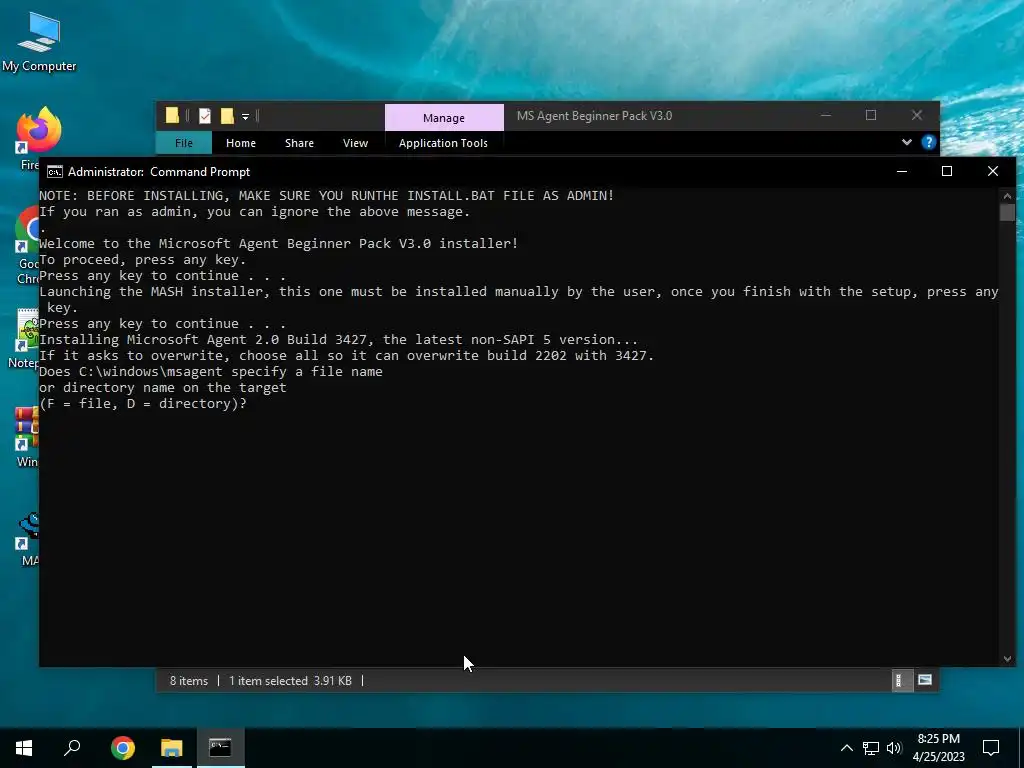Click the Command Prompt title bar icon

point(55,172)
